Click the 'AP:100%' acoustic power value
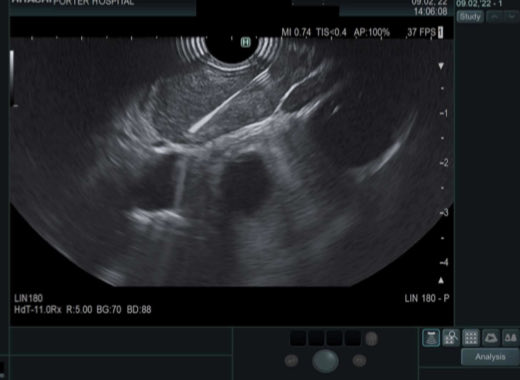 tap(372, 32)
